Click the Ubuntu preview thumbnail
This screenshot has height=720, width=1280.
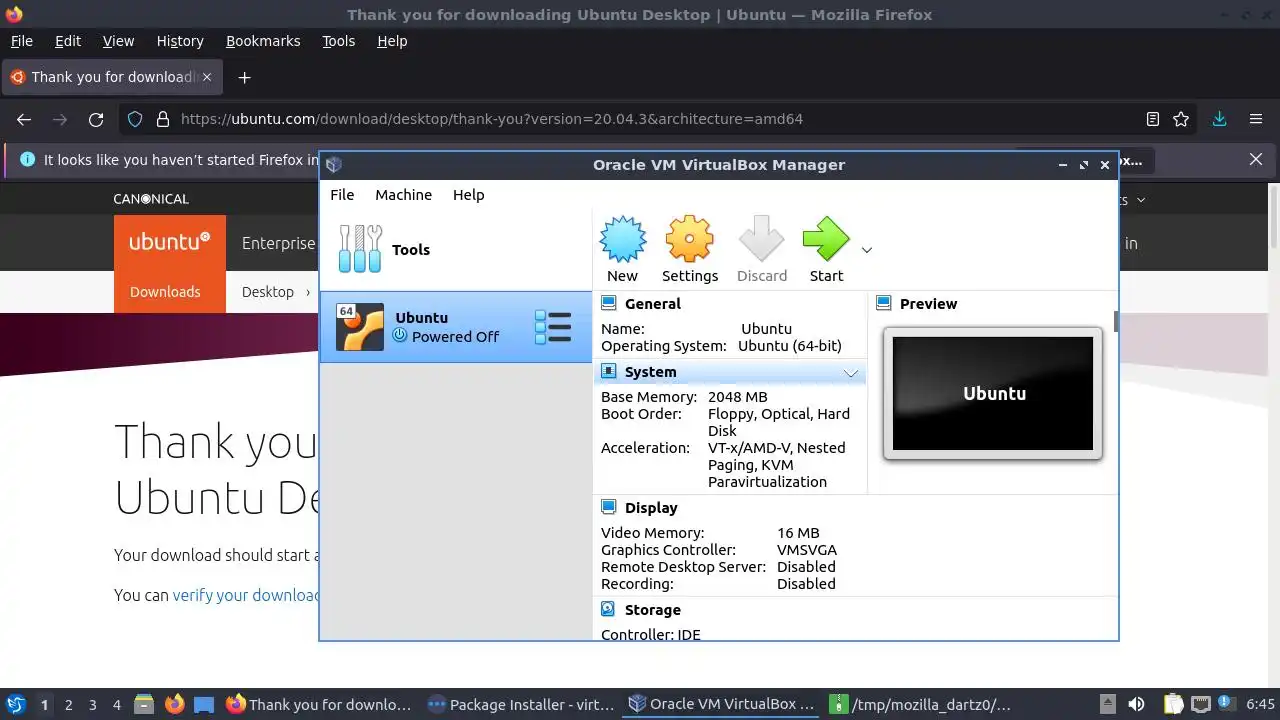[993, 393]
